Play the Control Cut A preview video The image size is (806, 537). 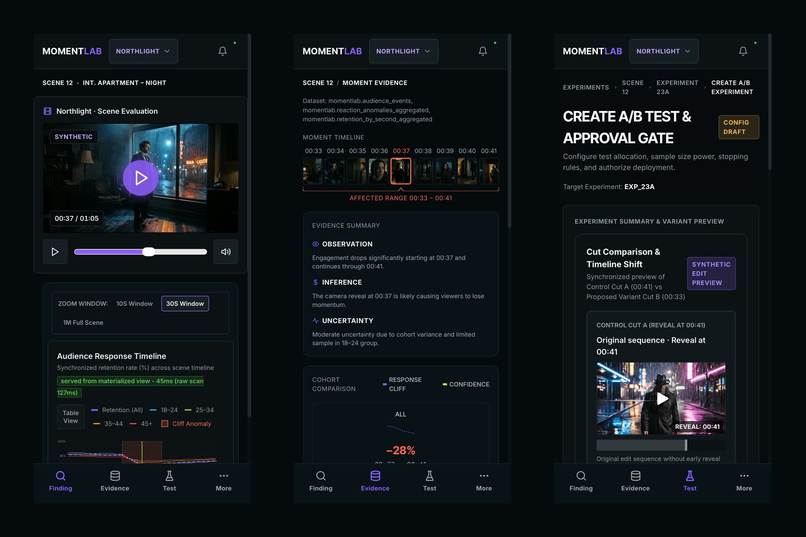pyautogui.click(x=662, y=398)
